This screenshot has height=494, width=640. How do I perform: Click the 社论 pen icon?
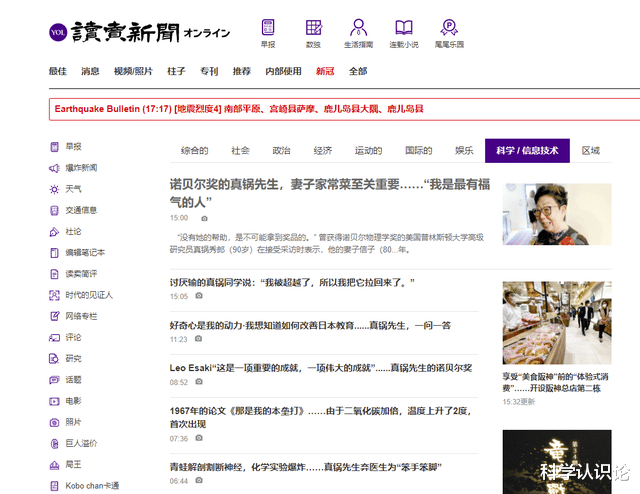tap(54, 231)
